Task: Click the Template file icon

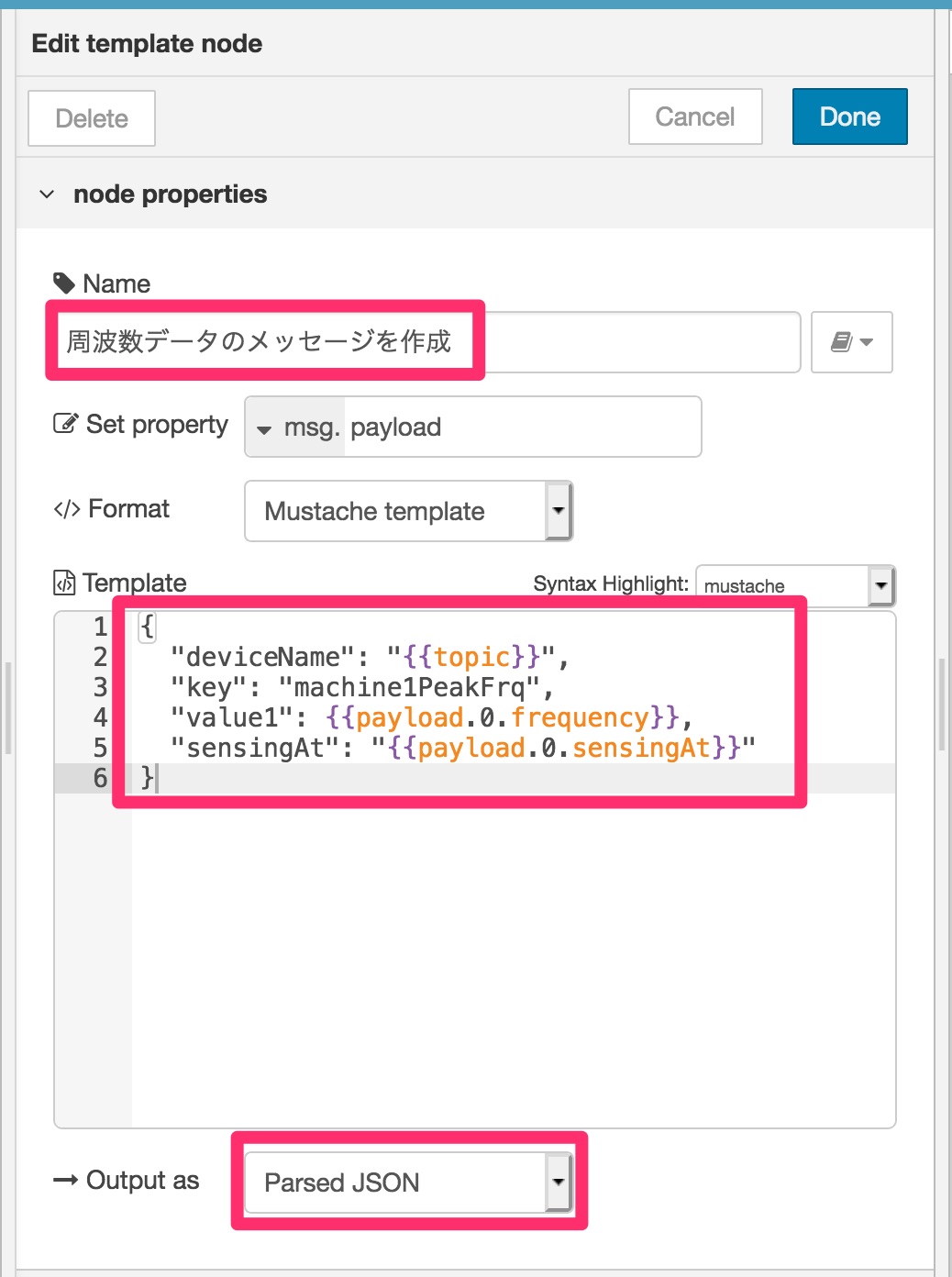Action: tap(64, 583)
